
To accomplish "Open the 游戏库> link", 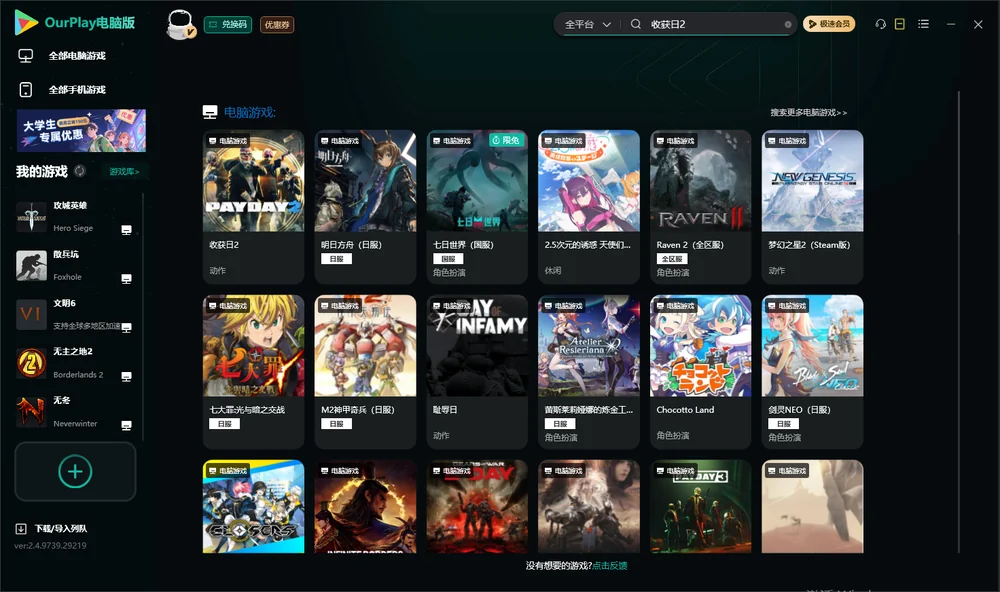I will (124, 172).
